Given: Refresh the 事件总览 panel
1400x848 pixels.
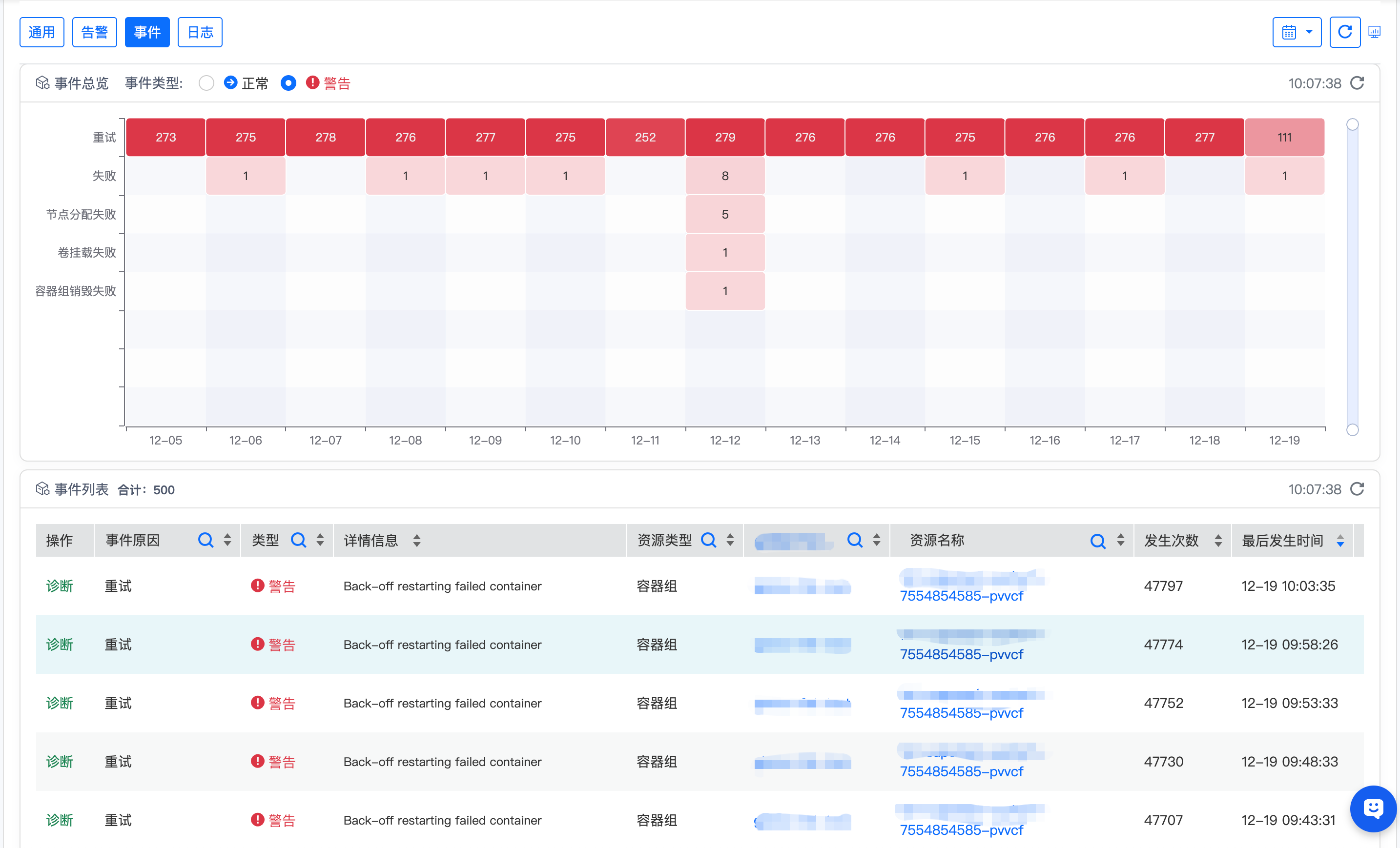Looking at the screenshot, I should (x=1357, y=83).
